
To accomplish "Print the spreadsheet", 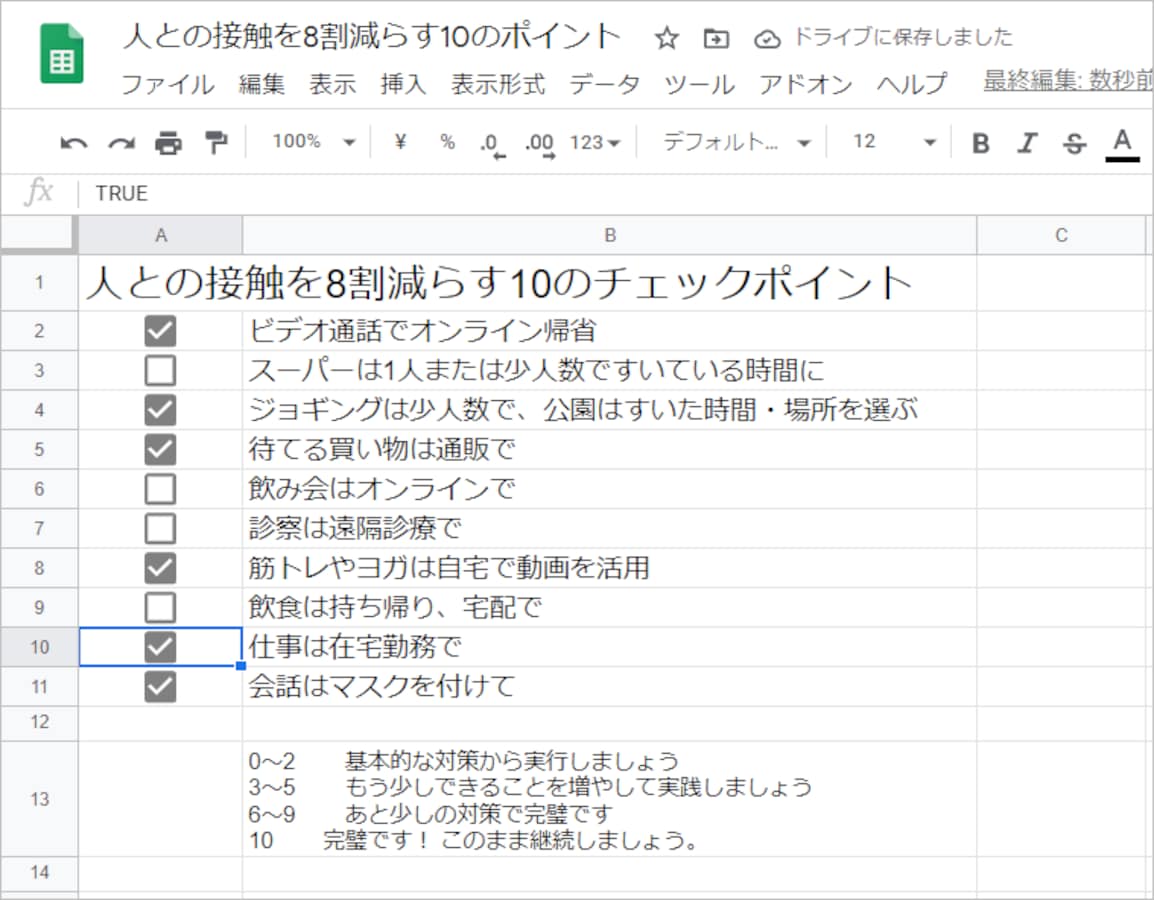I will [x=169, y=143].
